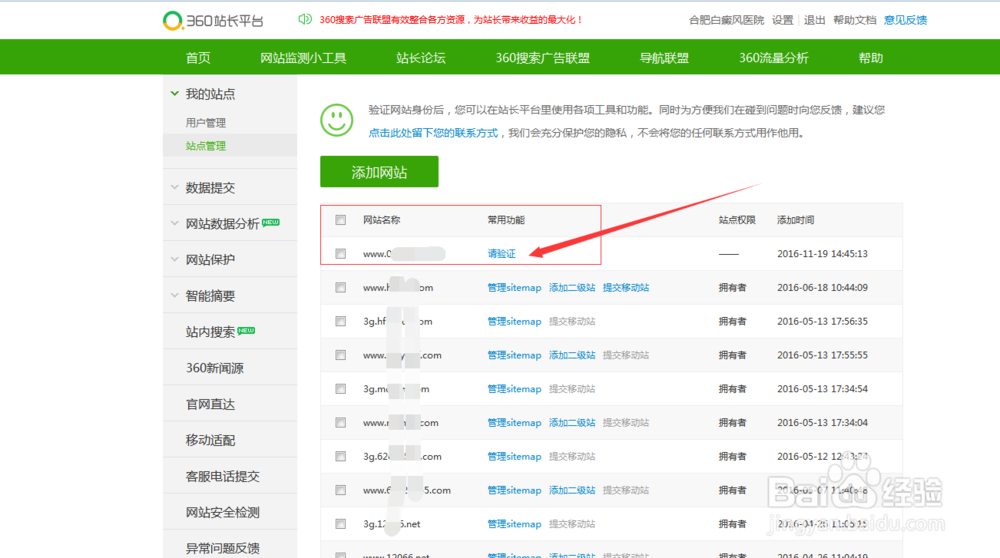Open 异常问题反馈 in the sidebar
Viewport: 1000px width, 558px height.
tap(223, 548)
